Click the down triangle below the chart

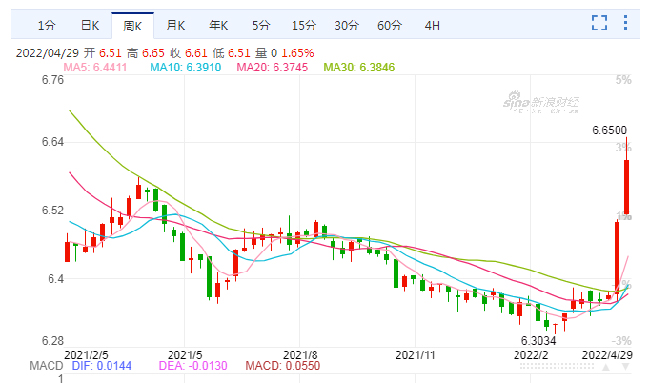[626, 367]
